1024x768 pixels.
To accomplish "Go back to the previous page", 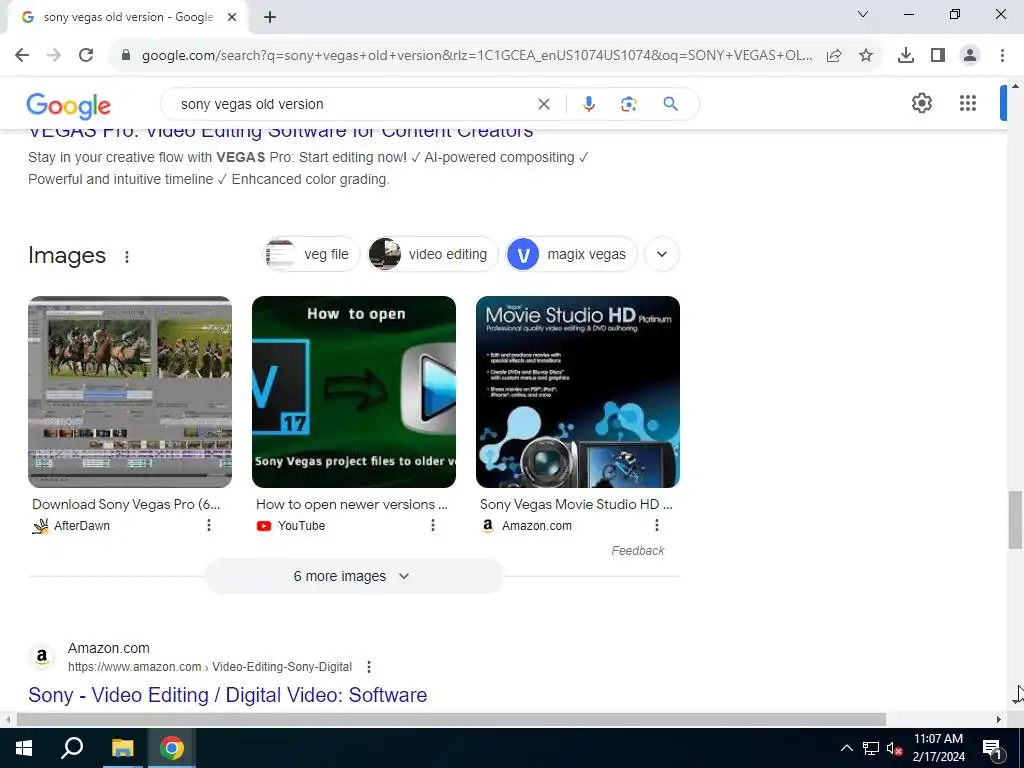I will coord(22,55).
